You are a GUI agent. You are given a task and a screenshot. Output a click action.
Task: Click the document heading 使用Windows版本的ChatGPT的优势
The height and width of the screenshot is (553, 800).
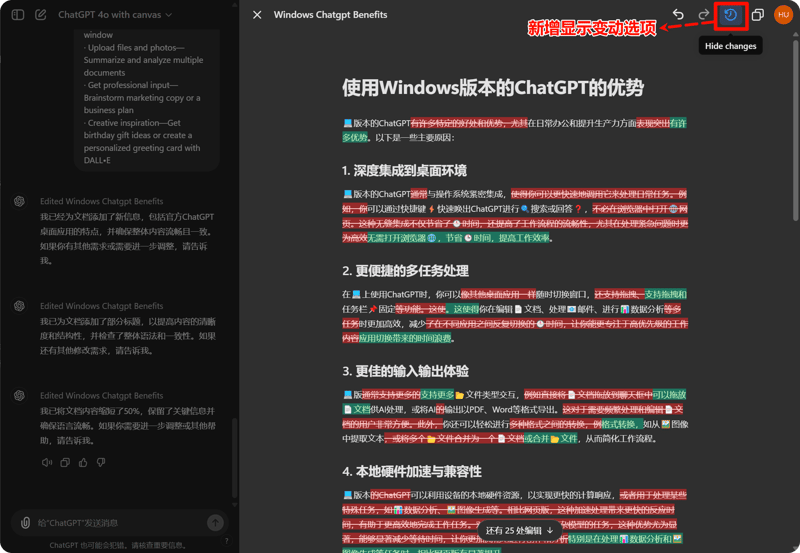click(493, 88)
